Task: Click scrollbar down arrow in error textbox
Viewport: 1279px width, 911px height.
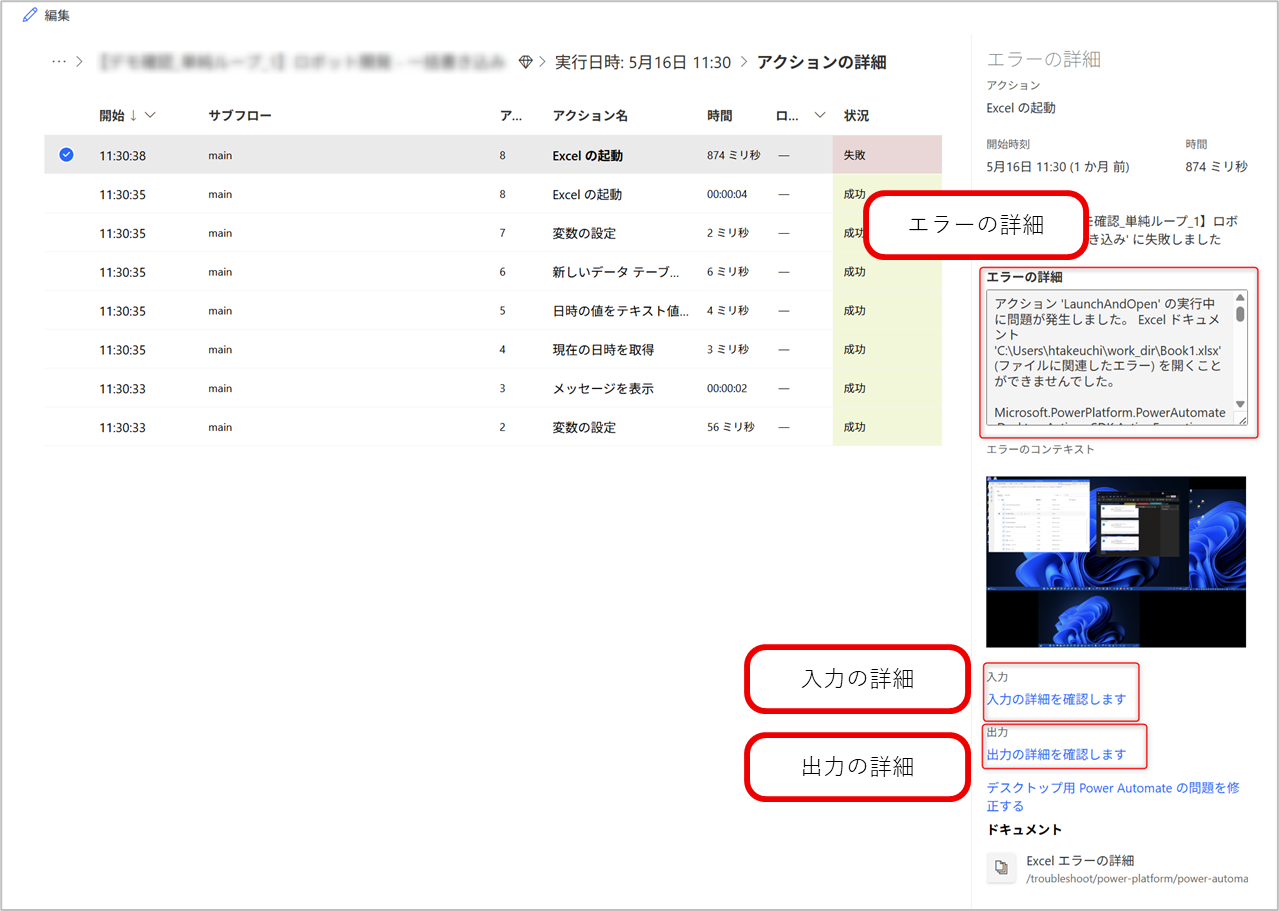Action: 1240,404
